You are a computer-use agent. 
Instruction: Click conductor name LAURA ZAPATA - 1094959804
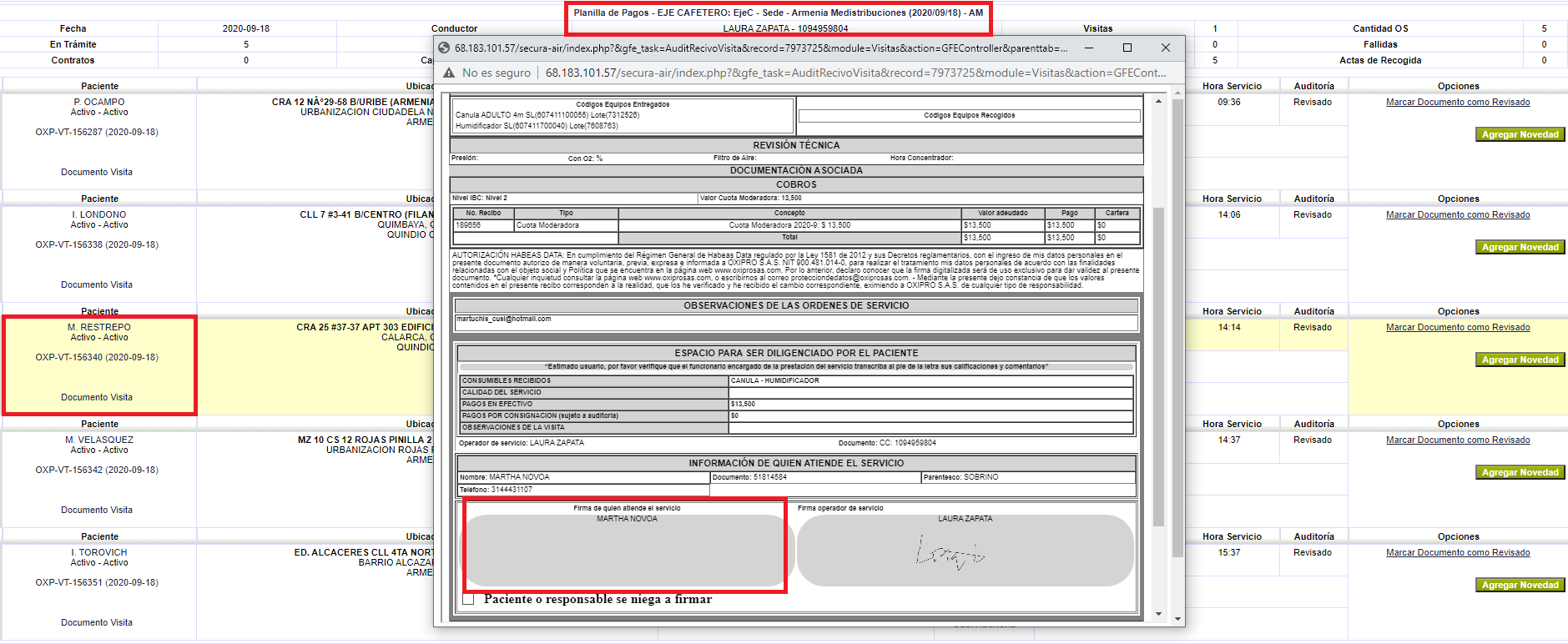tap(785, 28)
